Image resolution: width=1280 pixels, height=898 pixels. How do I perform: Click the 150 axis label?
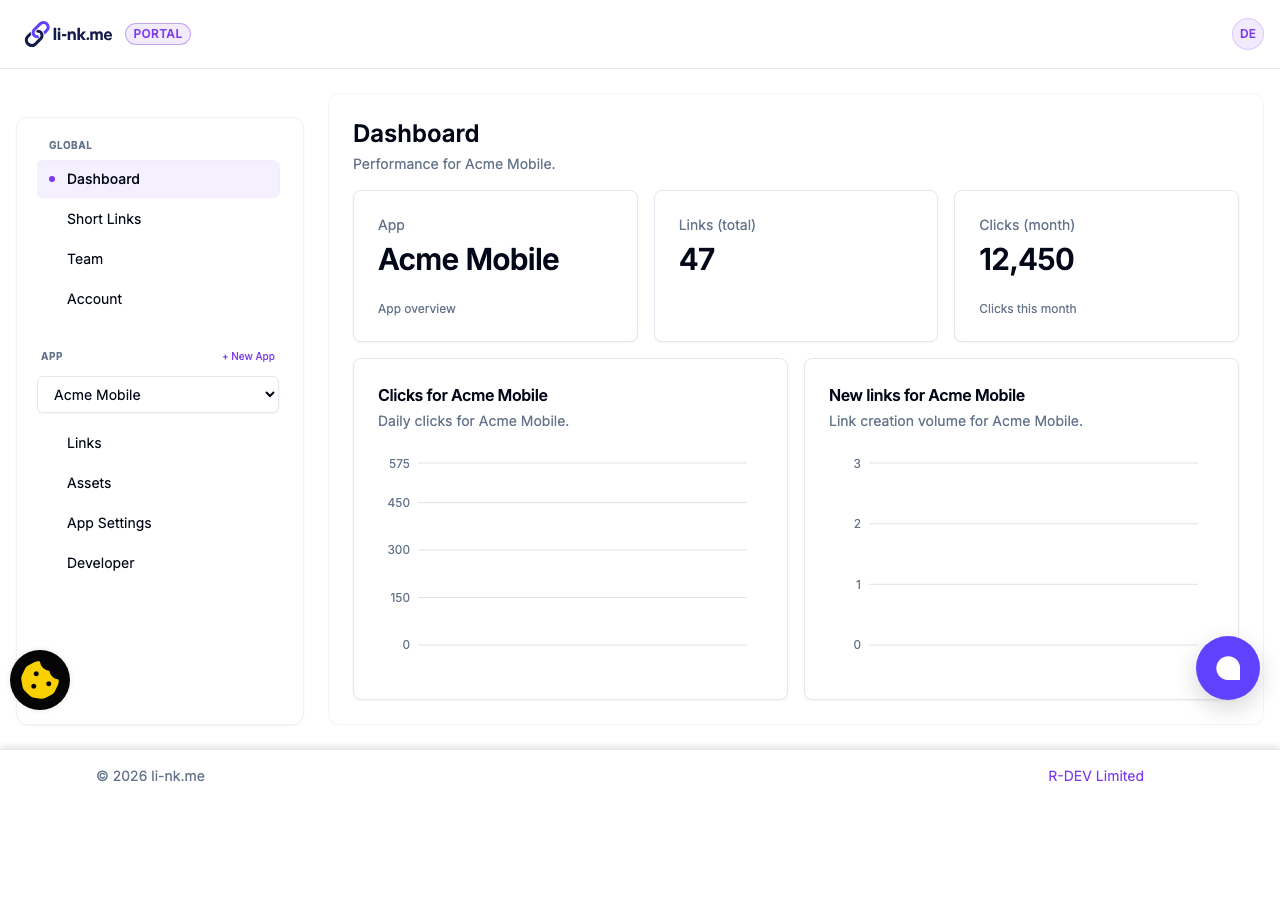click(x=400, y=597)
